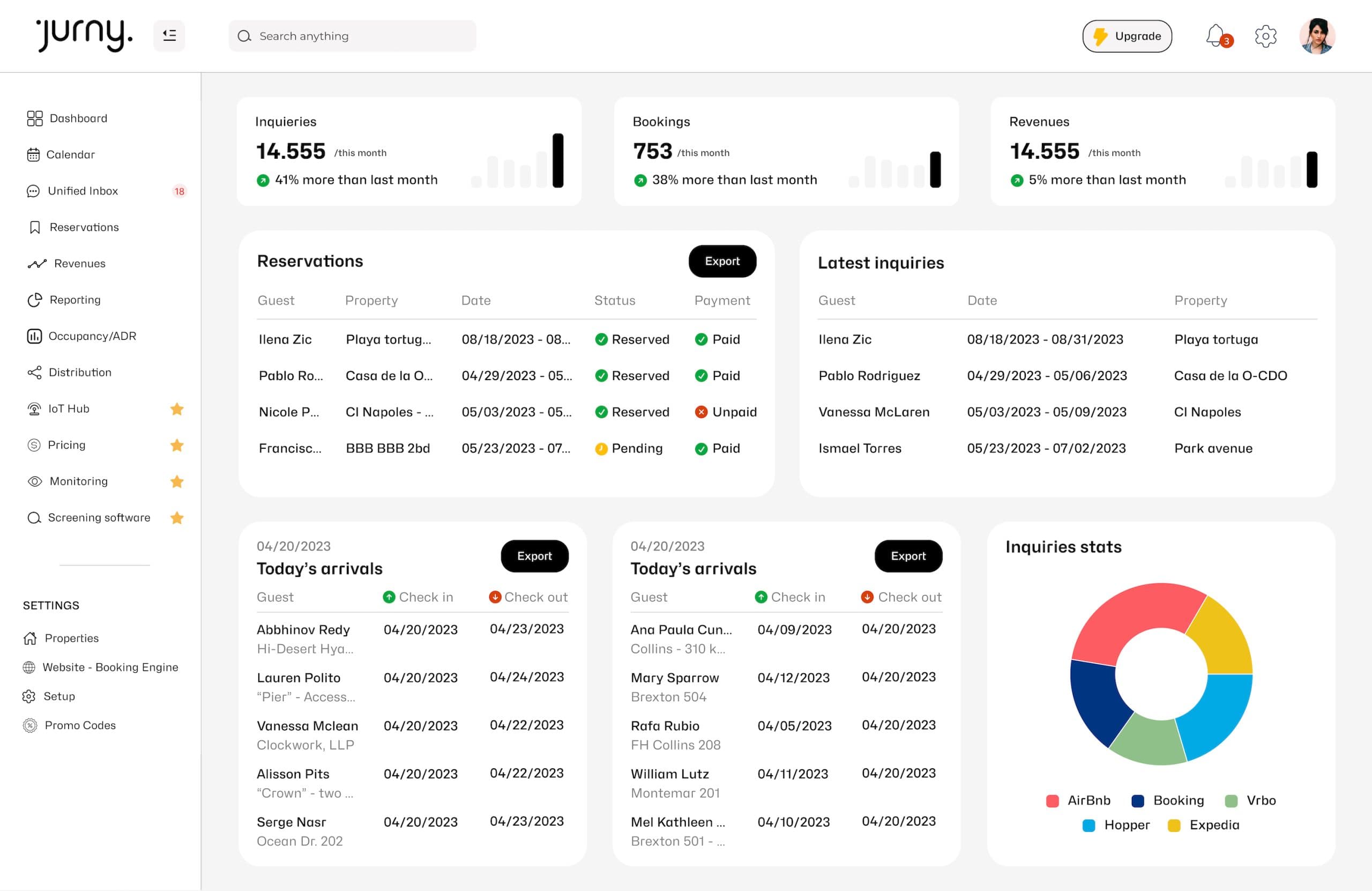
Task: Click the Search anything field
Action: click(352, 36)
